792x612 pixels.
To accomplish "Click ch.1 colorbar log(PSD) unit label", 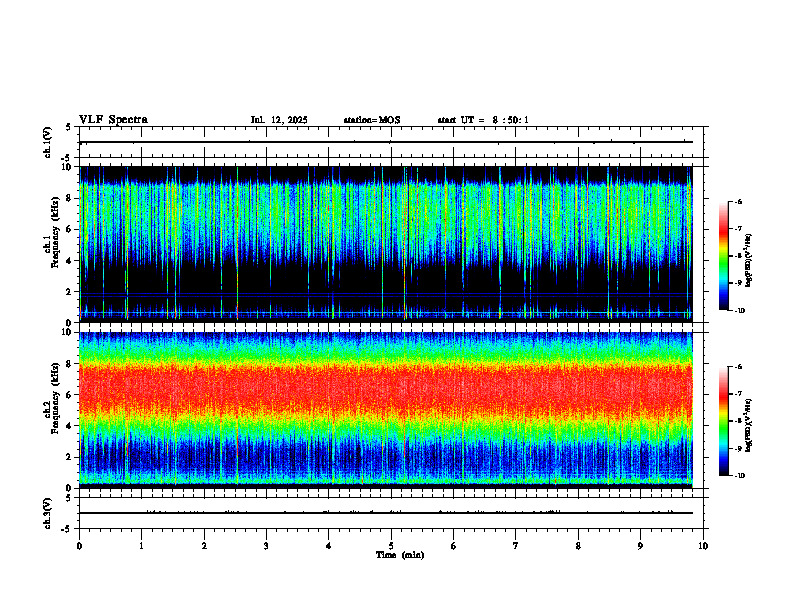I will click(x=749, y=261).
